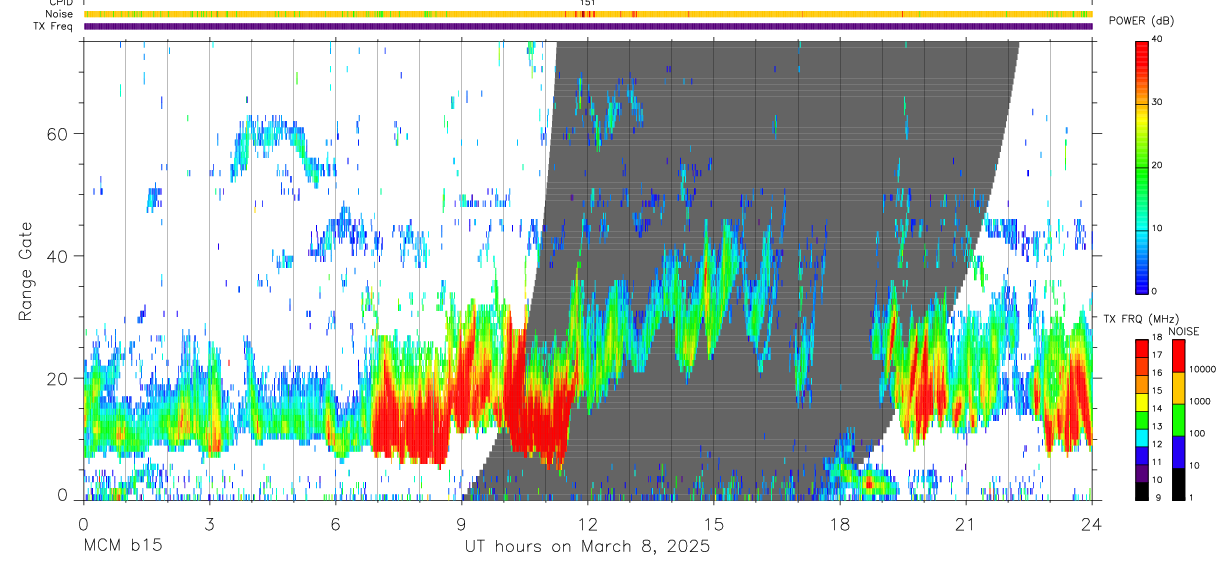The image size is (1228, 567).
Task: Click the blue NOISE scale segment
Action: point(1178,452)
